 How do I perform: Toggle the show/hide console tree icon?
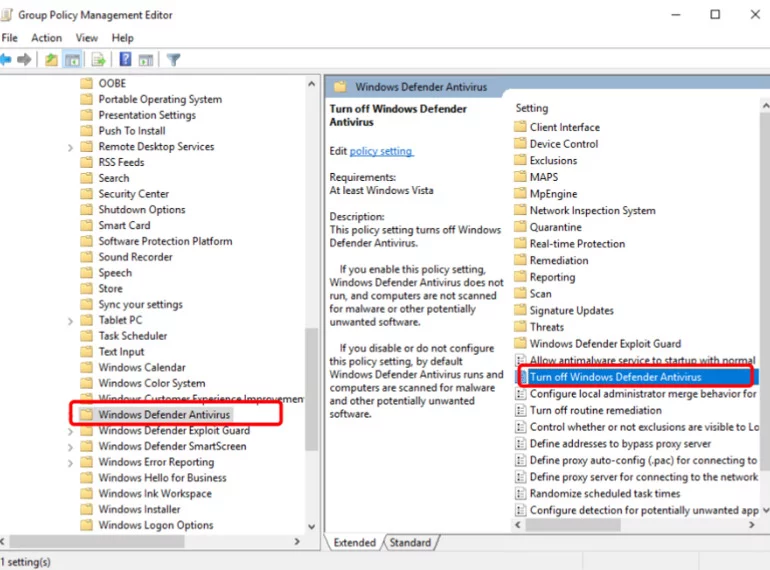coord(73,60)
